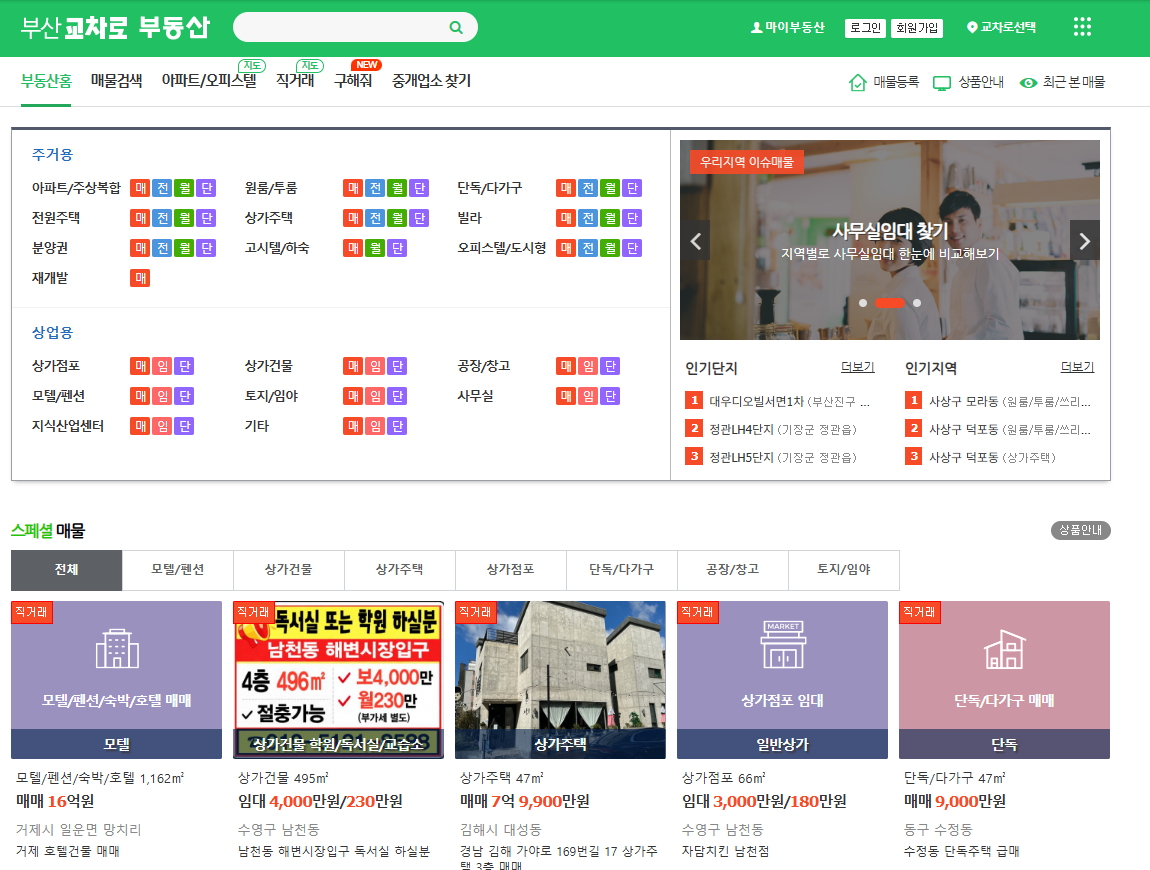Screen dimensions: 1150x870
Task: Select 단독/다가구 special listings tab
Action: point(622,570)
